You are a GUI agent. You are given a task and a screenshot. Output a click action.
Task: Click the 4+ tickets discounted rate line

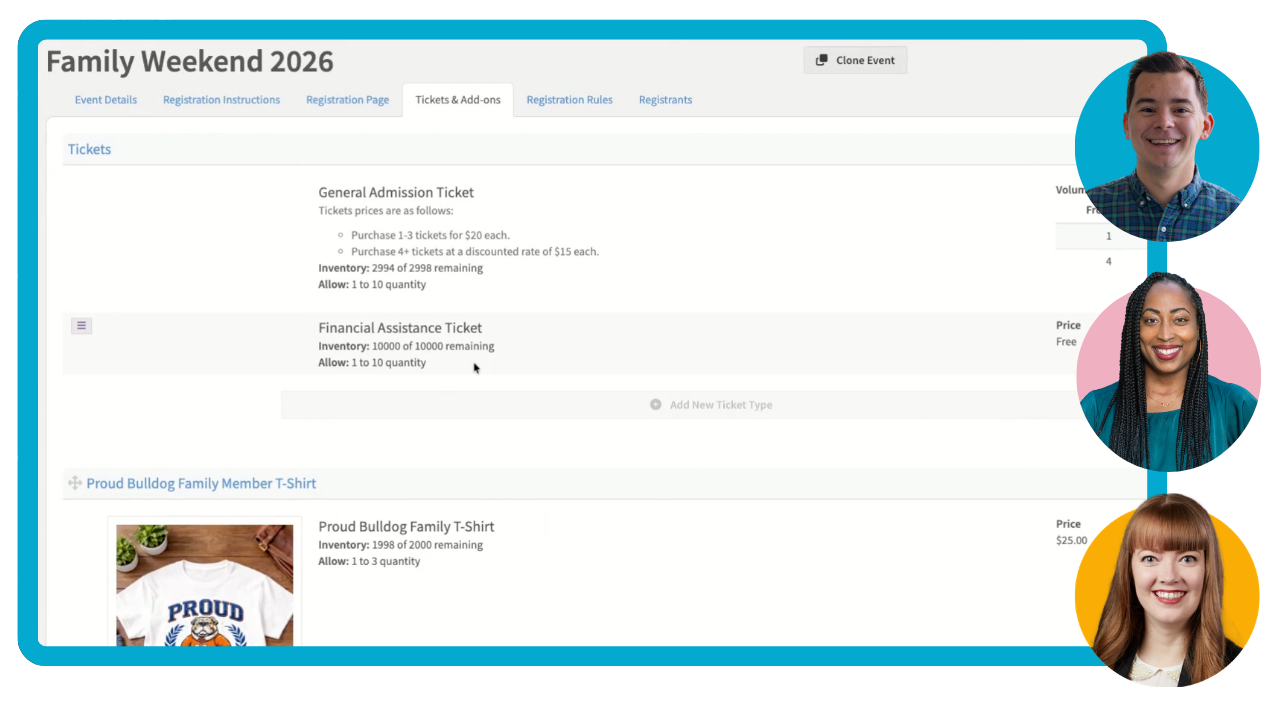point(475,251)
